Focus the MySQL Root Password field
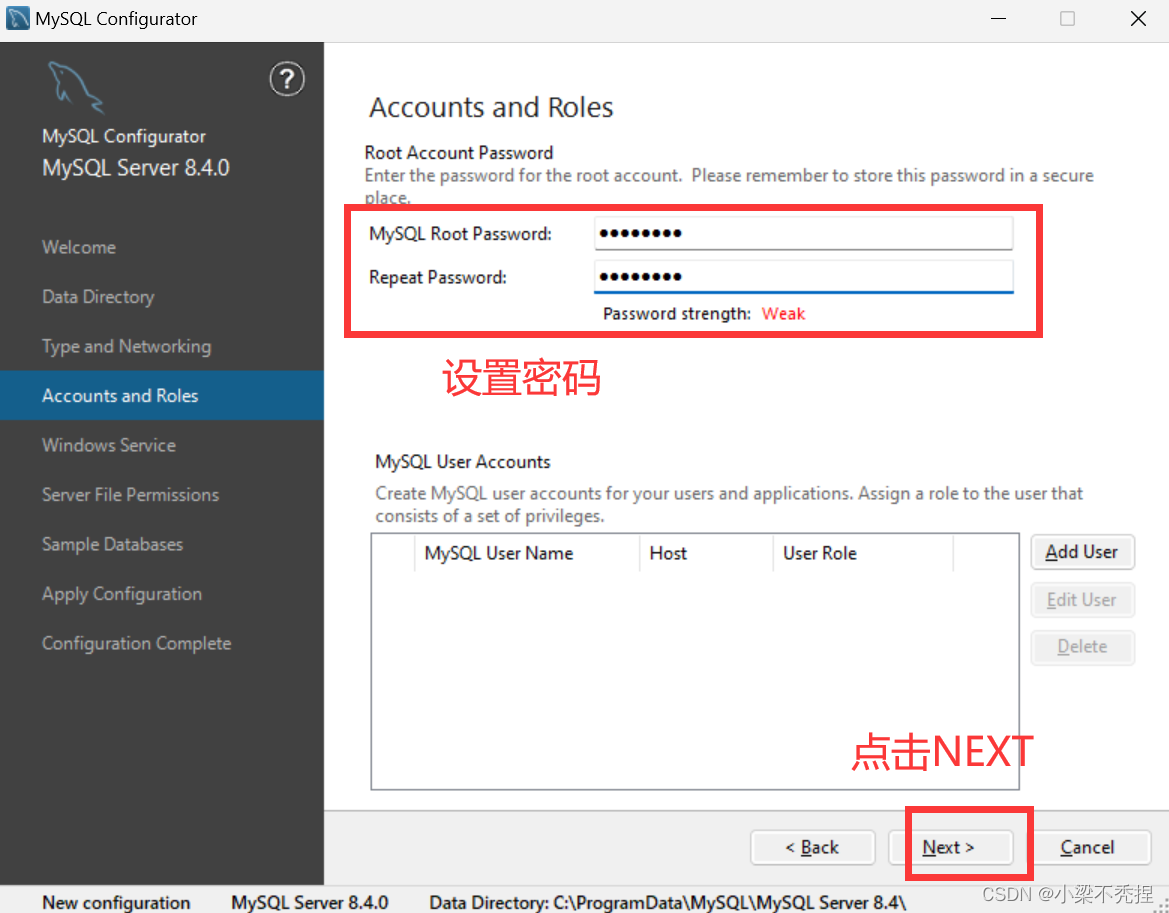Viewport: 1169px width, 913px height. coord(804,233)
